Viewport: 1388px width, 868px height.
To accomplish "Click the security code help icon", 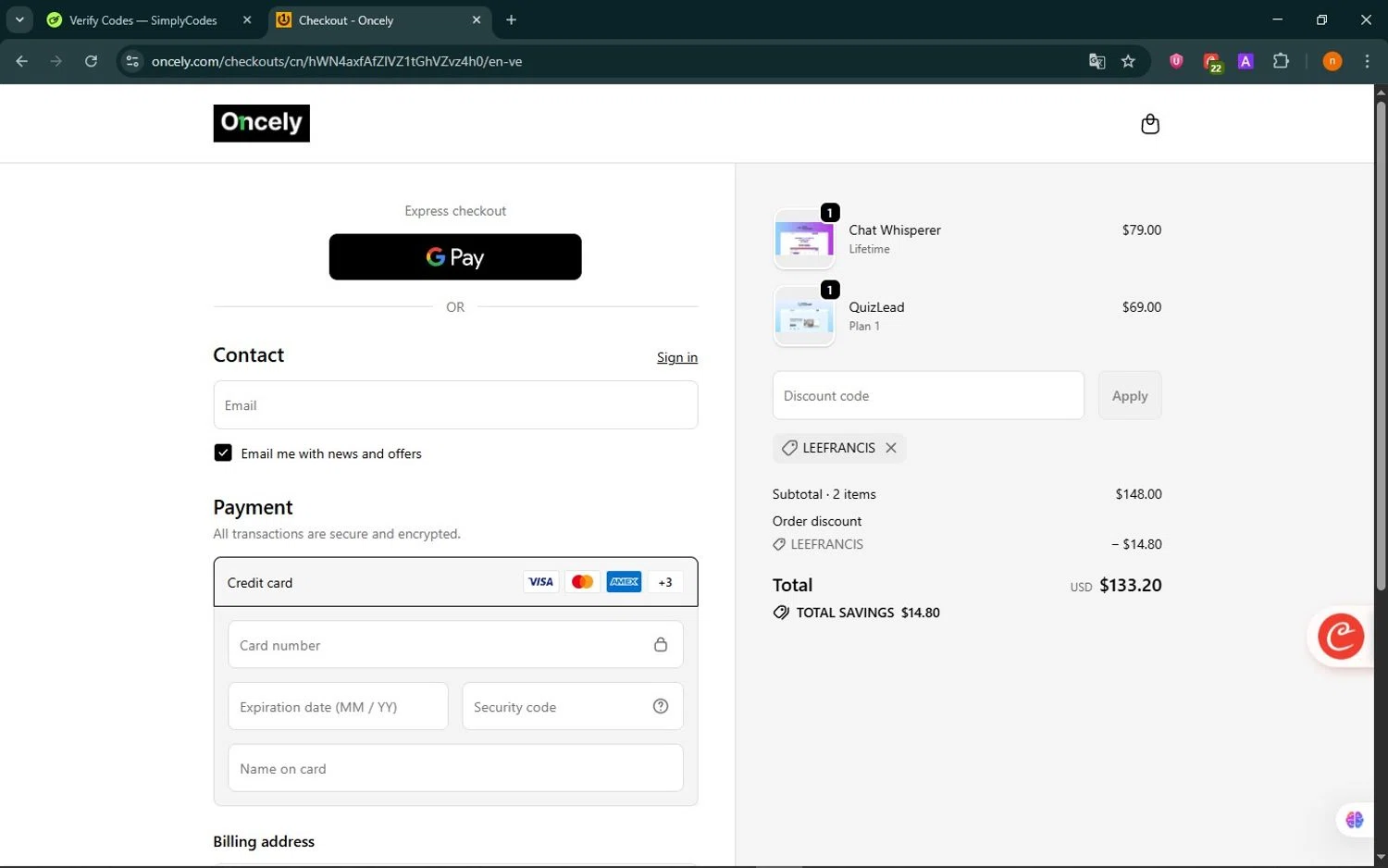I will 661,706.
